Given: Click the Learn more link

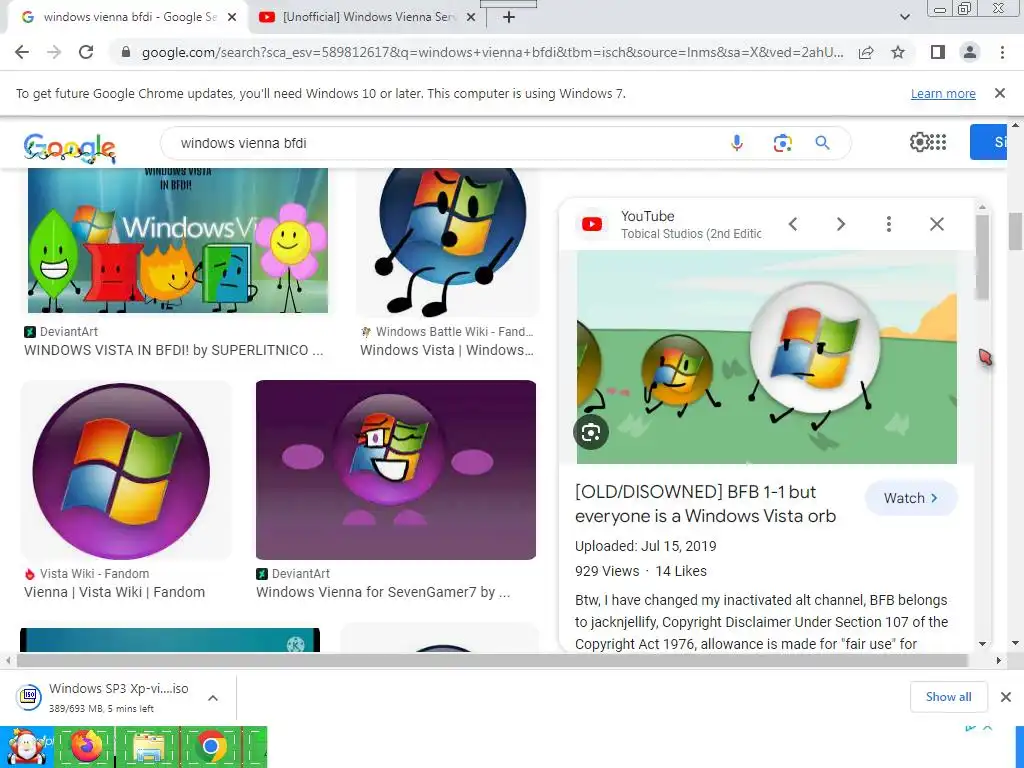Looking at the screenshot, I should click(943, 93).
